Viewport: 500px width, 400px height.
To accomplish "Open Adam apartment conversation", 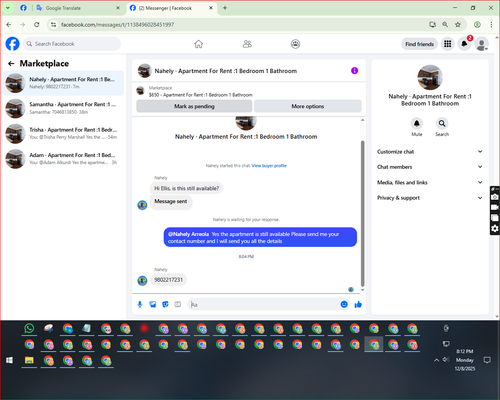I will click(x=63, y=159).
